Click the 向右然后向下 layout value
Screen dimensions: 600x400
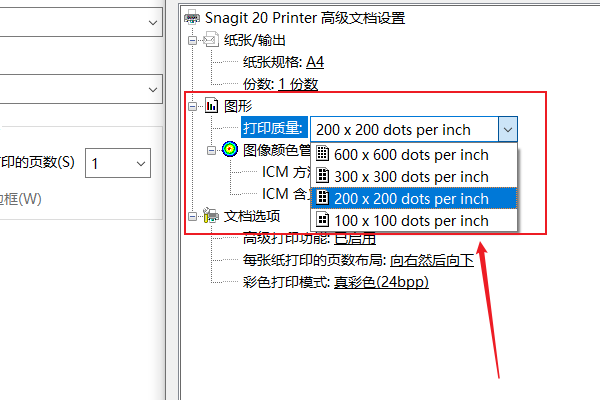point(432,260)
